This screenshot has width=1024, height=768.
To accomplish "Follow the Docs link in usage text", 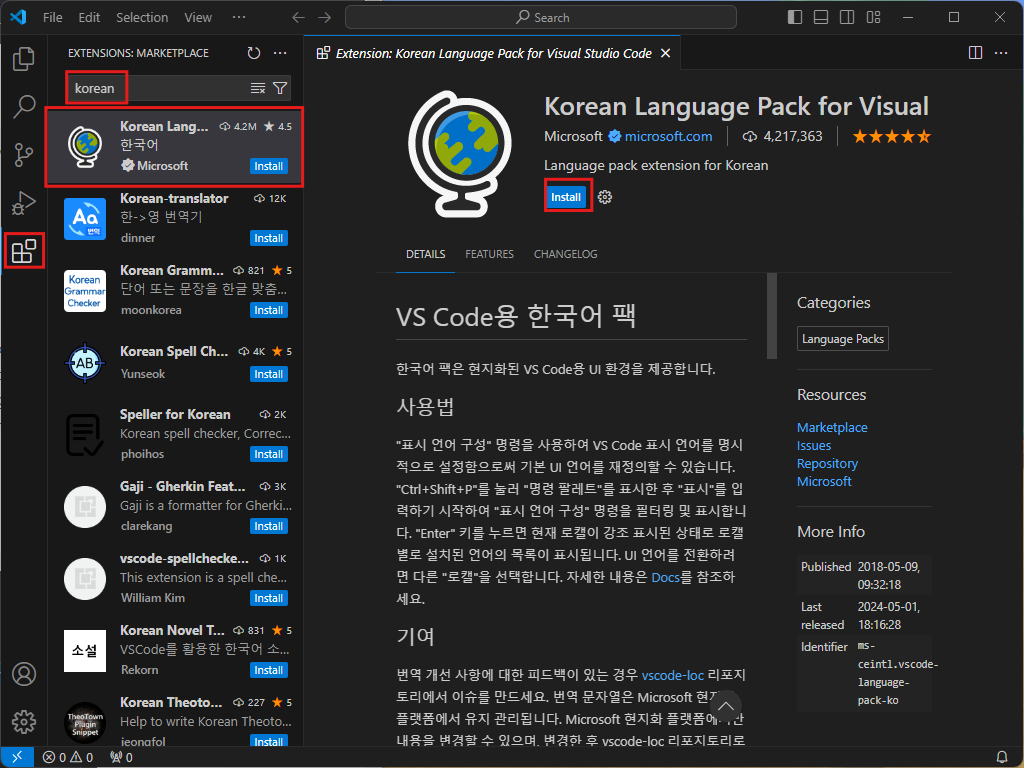I will [x=665, y=577].
